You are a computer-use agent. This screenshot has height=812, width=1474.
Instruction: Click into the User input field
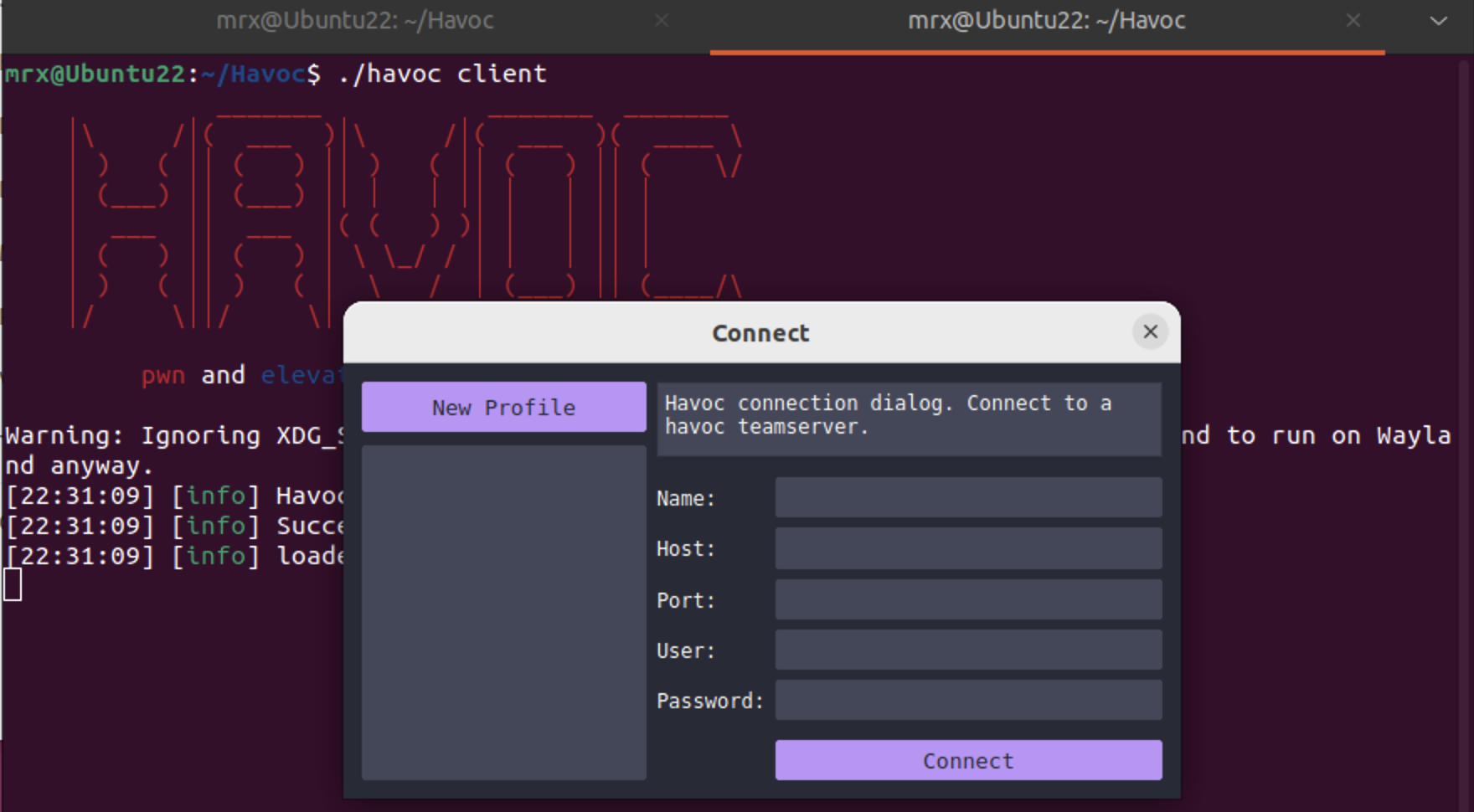pos(968,650)
